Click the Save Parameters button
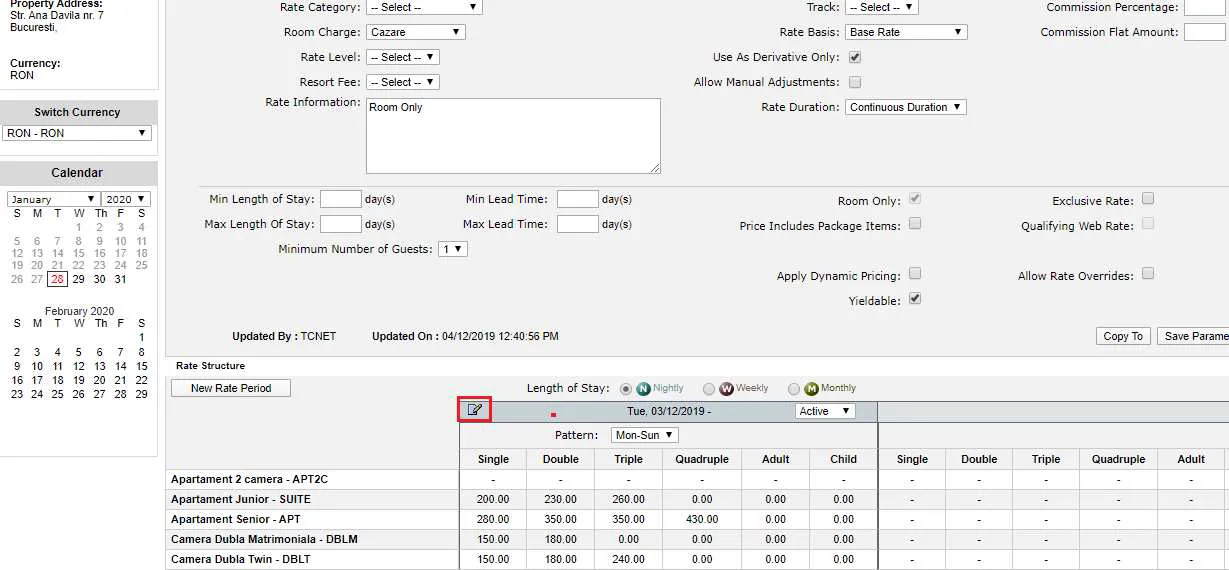Screen dimensions: 1229x570 1194,336
